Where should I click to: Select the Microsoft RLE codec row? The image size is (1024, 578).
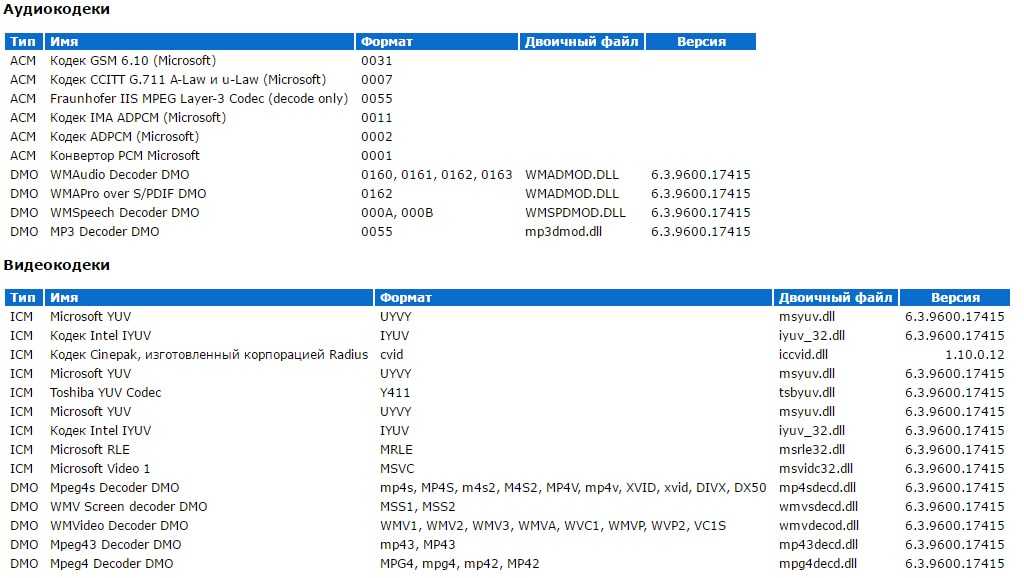[90, 450]
